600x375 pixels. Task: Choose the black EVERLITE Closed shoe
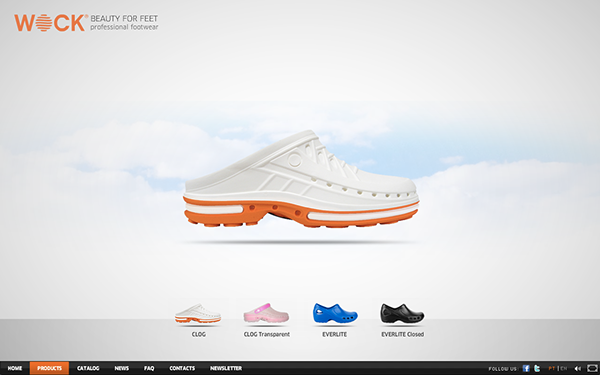pos(402,313)
